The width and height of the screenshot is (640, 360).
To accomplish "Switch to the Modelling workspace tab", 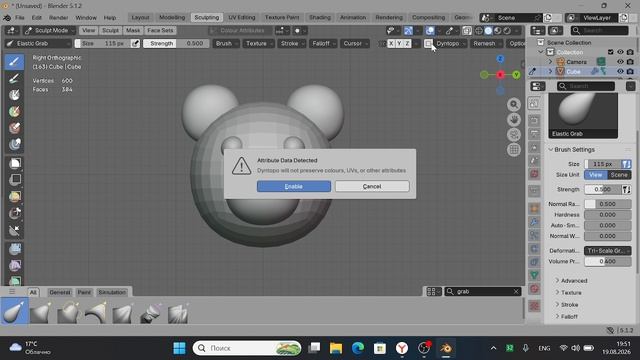I will 172,18.
